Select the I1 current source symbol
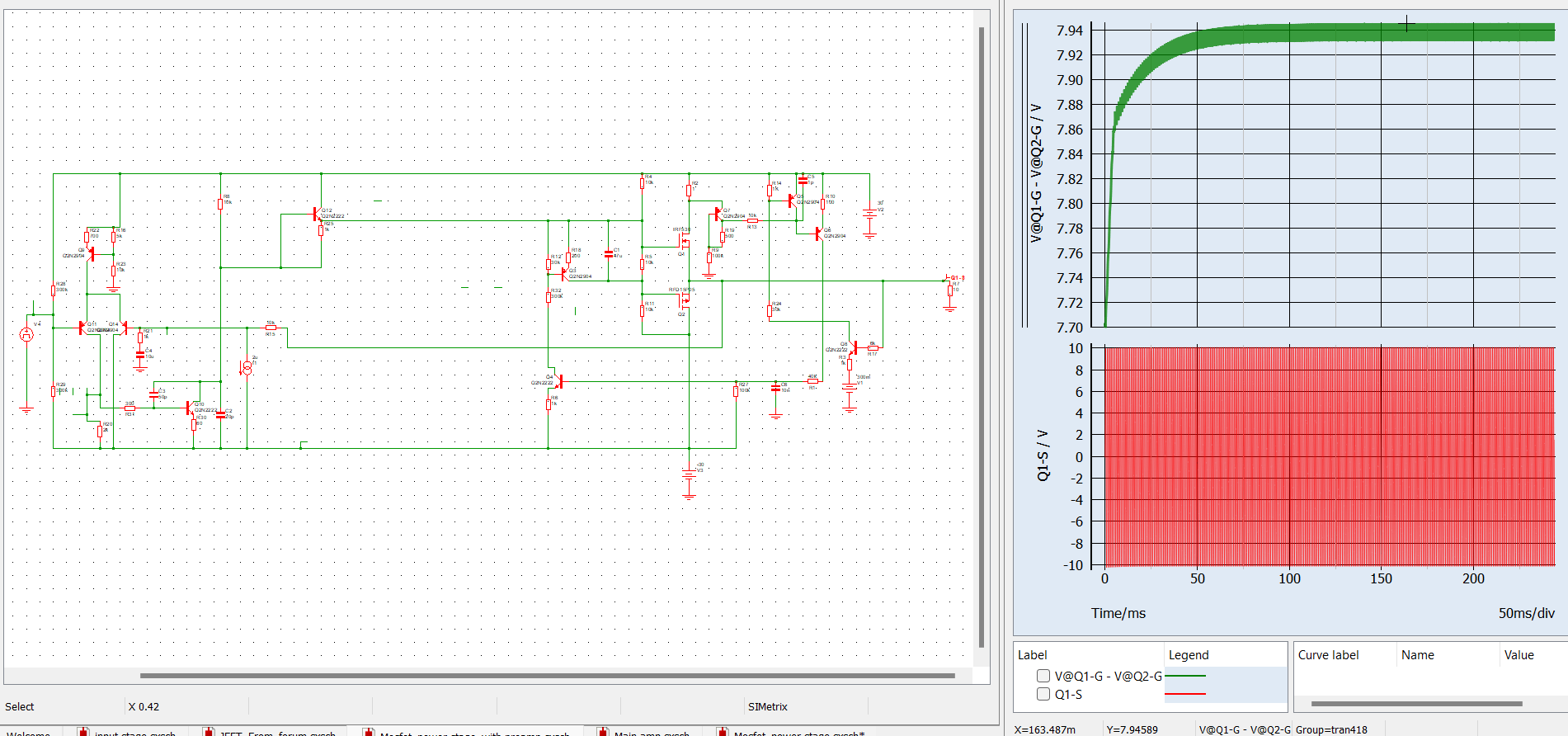The height and width of the screenshot is (736, 1568). [247, 367]
